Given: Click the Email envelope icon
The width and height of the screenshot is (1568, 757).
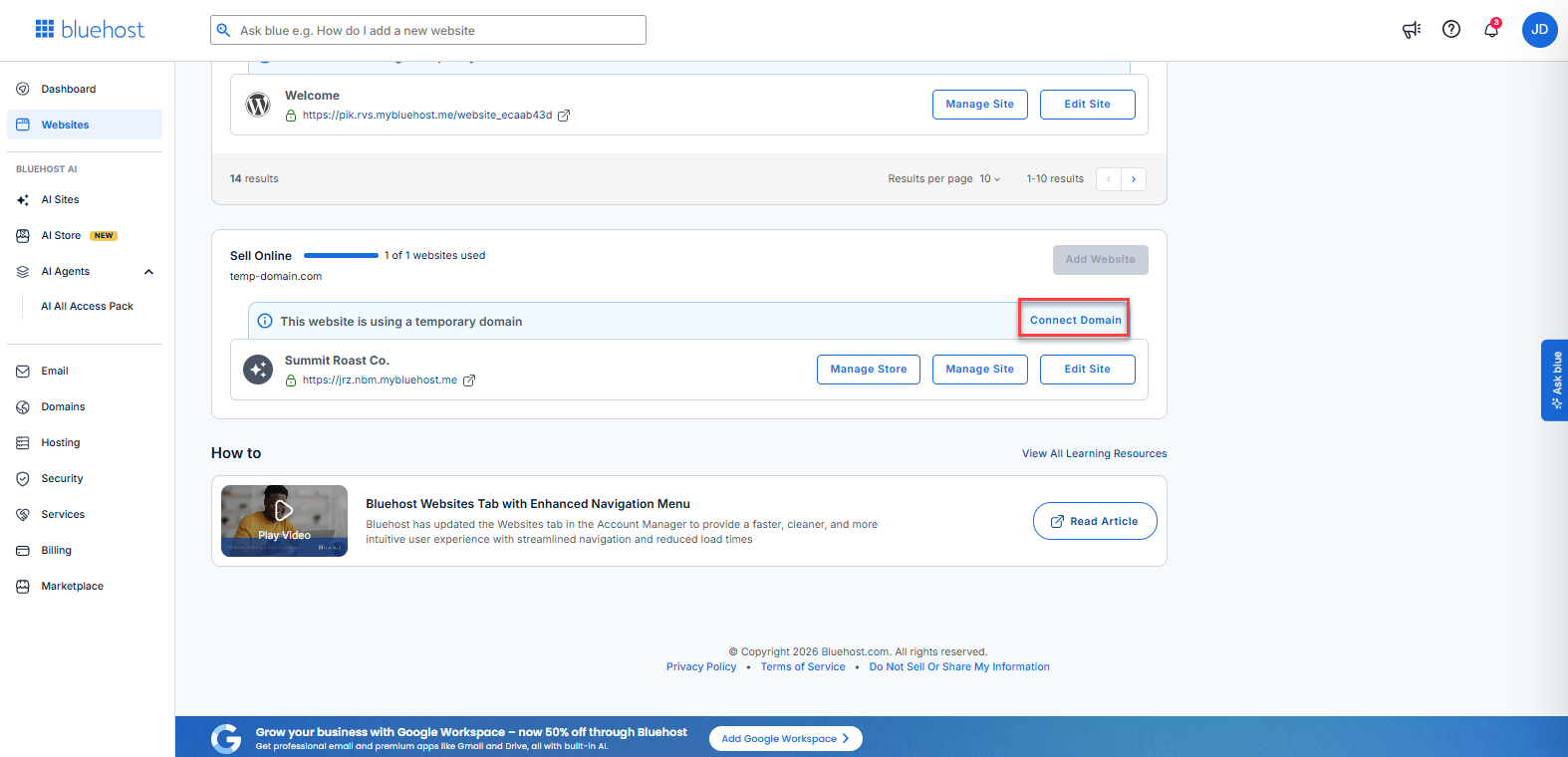Looking at the screenshot, I should [23, 372].
